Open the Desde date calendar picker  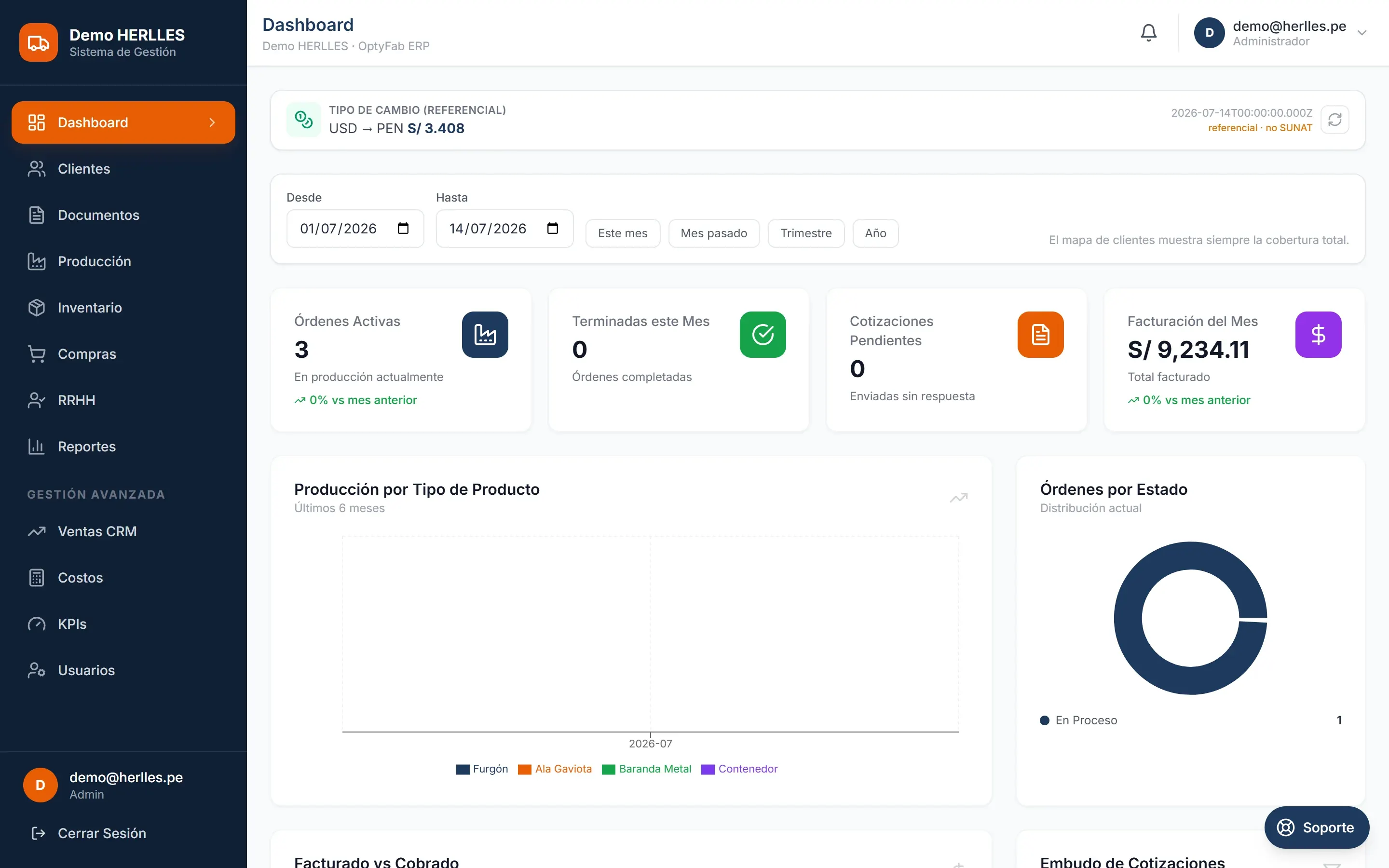pyautogui.click(x=403, y=229)
